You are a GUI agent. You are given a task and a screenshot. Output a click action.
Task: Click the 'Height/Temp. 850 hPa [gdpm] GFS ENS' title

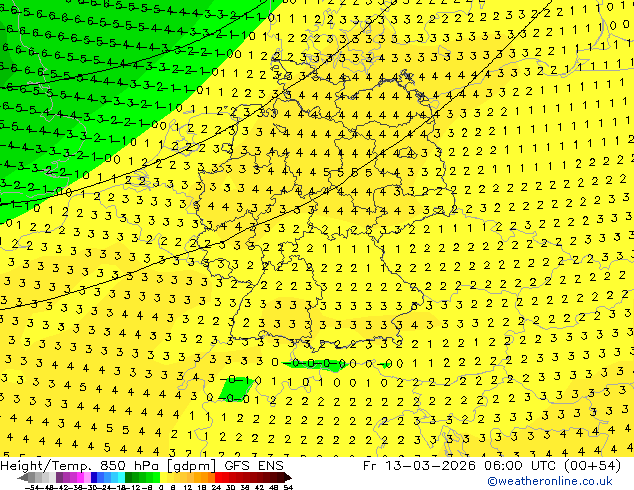(x=142, y=466)
